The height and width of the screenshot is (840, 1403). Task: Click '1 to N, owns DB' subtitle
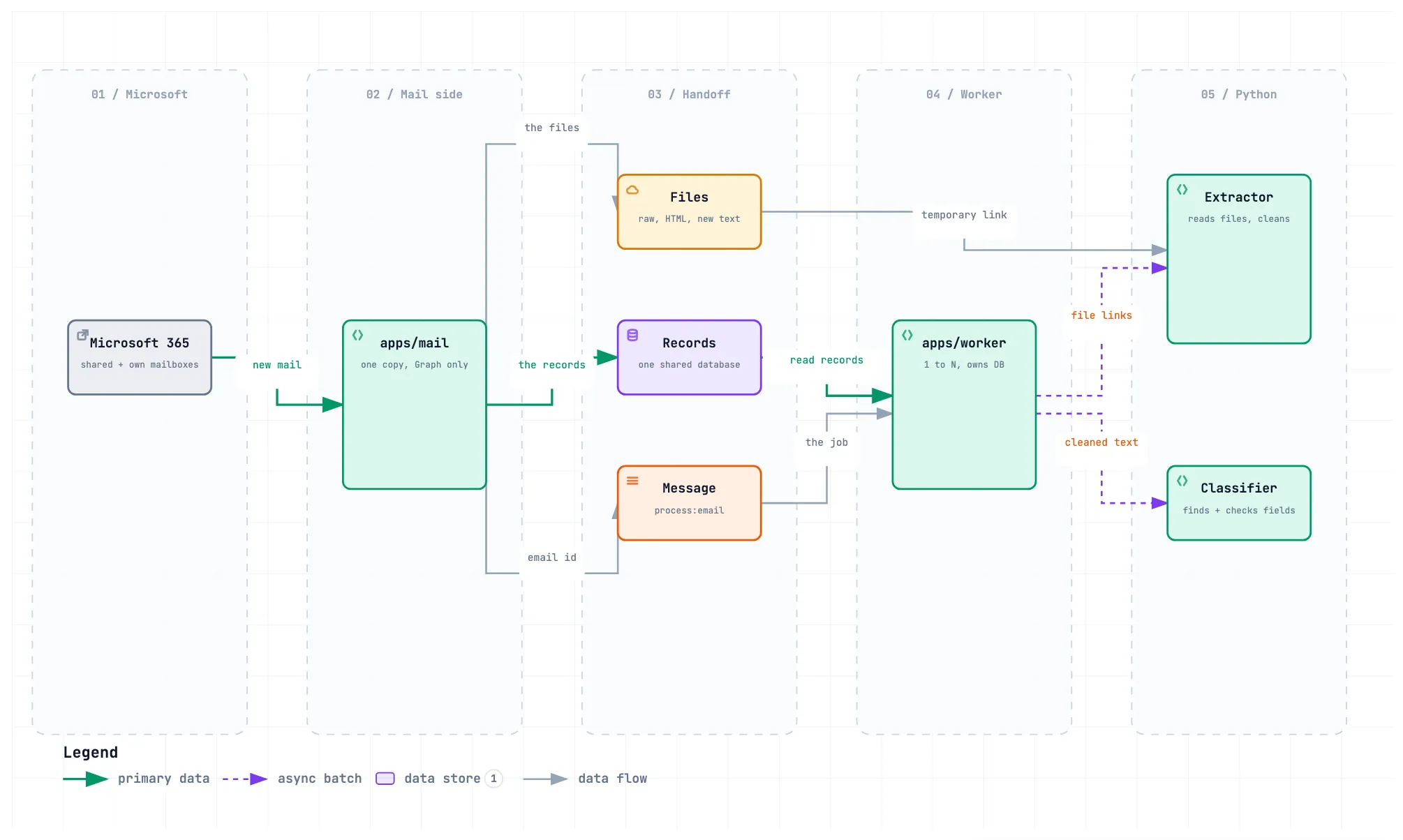[964, 365]
